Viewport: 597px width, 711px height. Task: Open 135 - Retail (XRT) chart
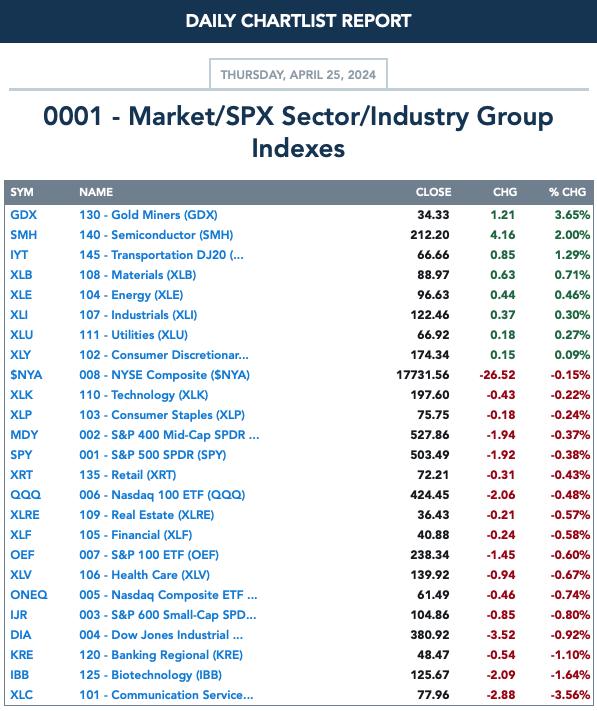point(127,475)
